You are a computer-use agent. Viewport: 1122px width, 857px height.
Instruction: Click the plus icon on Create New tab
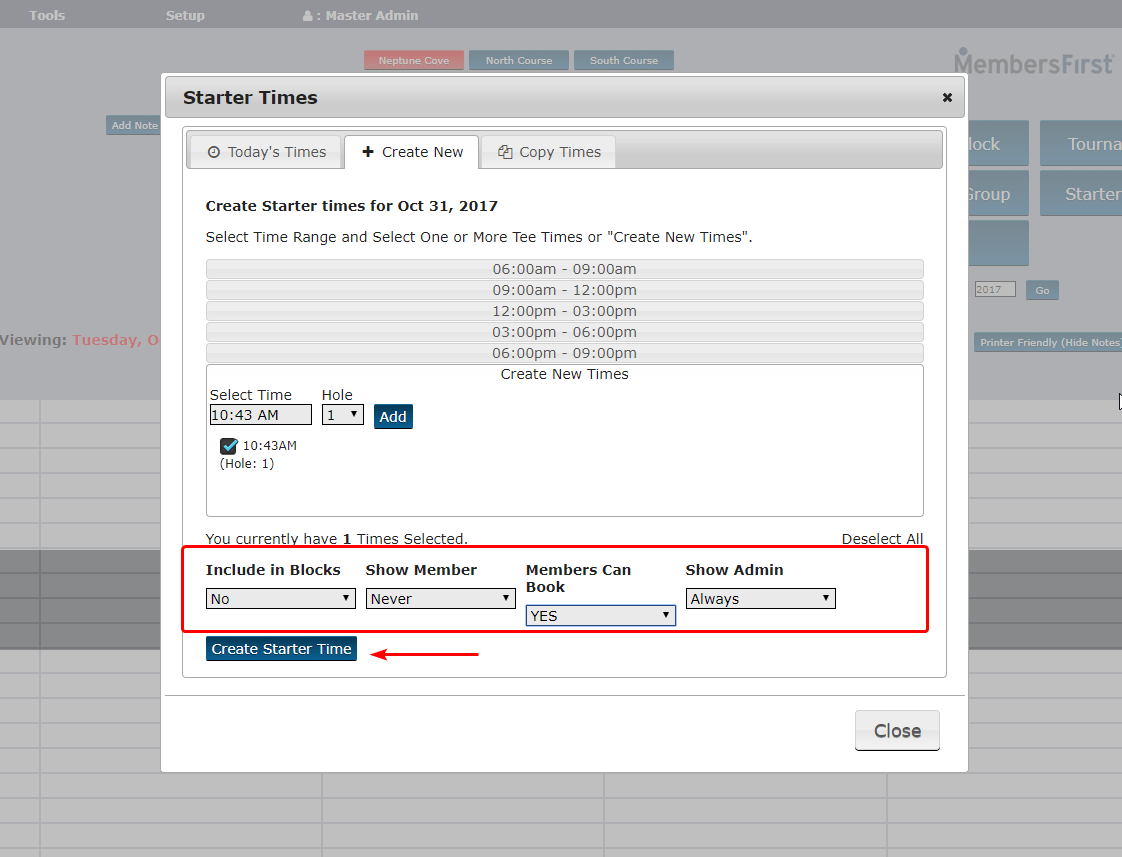coord(368,151)
